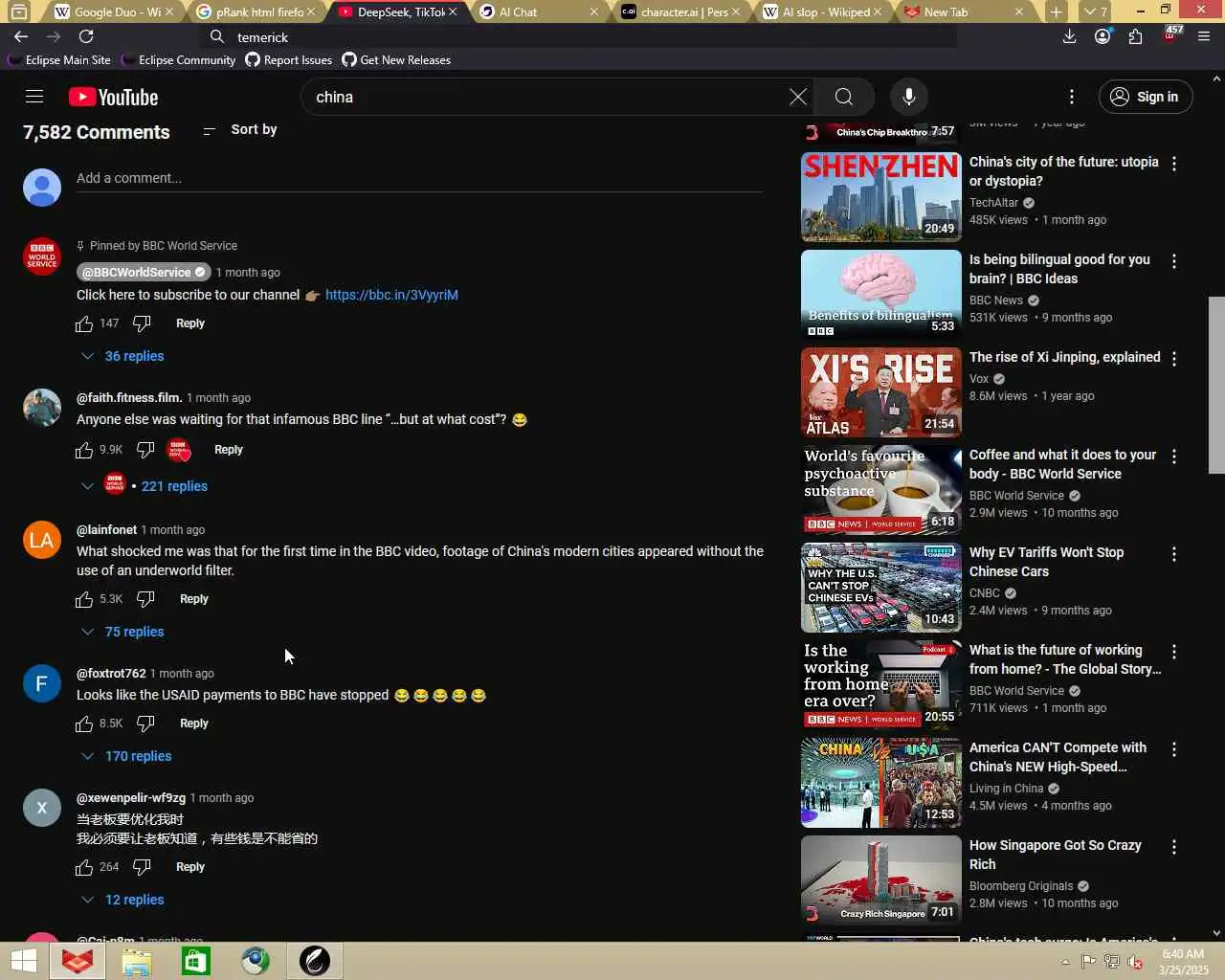Expand 12 replies under xewenpelir-wf9zg
The image size is (1225, 980).
click(122, 900)
